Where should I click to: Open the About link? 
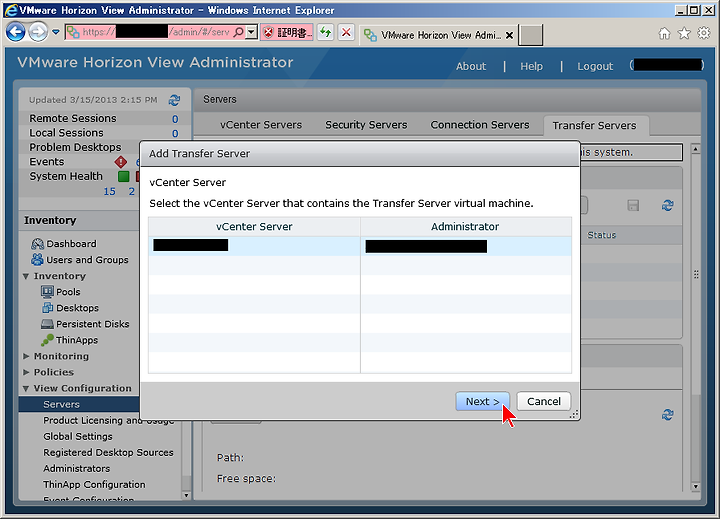(x=471, y=66)
